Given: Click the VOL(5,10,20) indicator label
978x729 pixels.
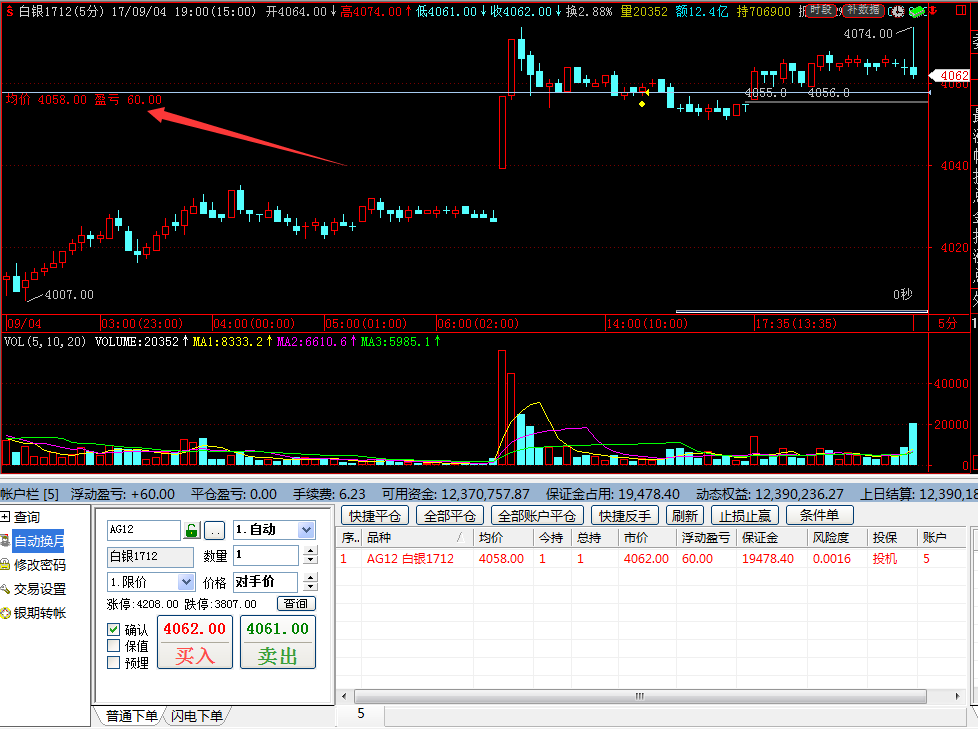Looking at the screenshot, I should [x=45, y=342].
